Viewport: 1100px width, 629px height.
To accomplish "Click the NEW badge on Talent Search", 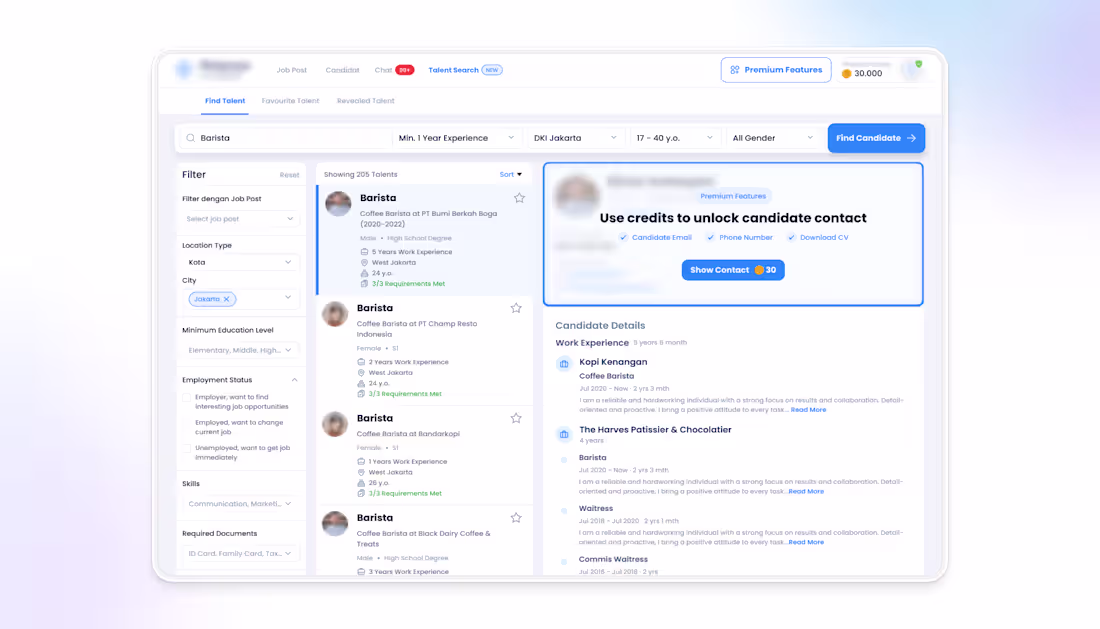I will (x=492, y=70).
